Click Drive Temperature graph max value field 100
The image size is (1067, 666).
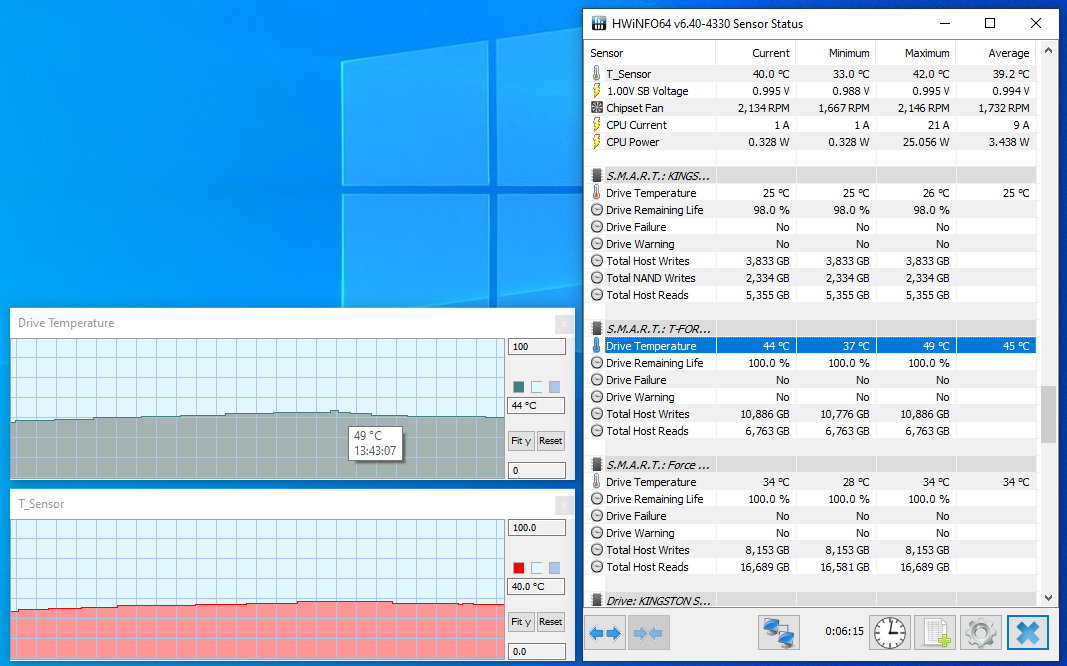(536, 346)
